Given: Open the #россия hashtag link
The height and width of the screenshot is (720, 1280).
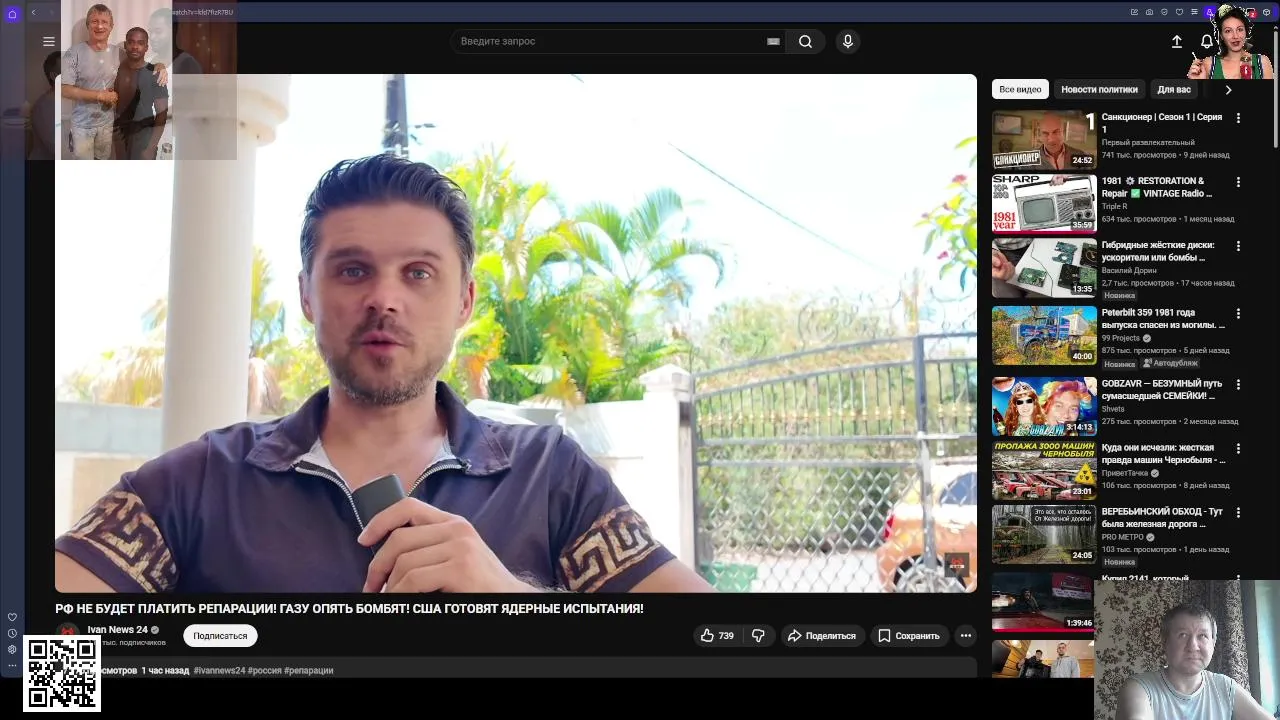Looking at the screenshot, I should tap(264, 670).
